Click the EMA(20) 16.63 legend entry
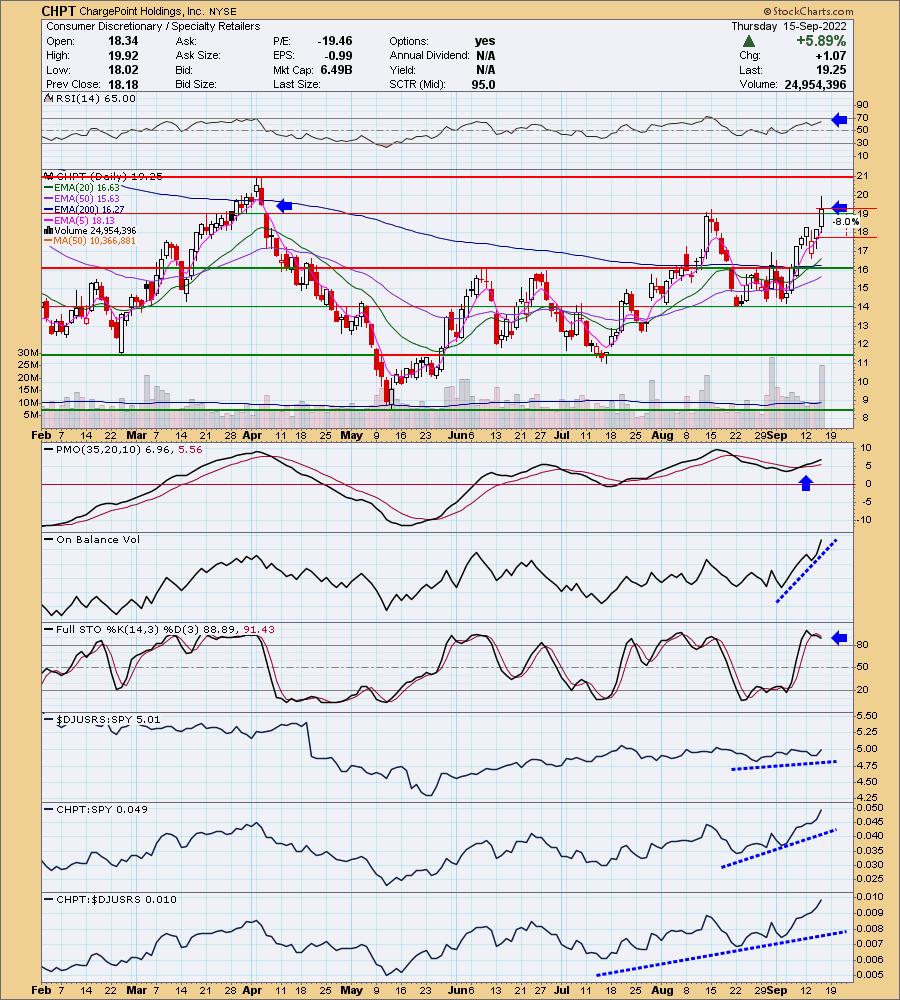This screenshot has height=1000, width=900. pos(87,188)
